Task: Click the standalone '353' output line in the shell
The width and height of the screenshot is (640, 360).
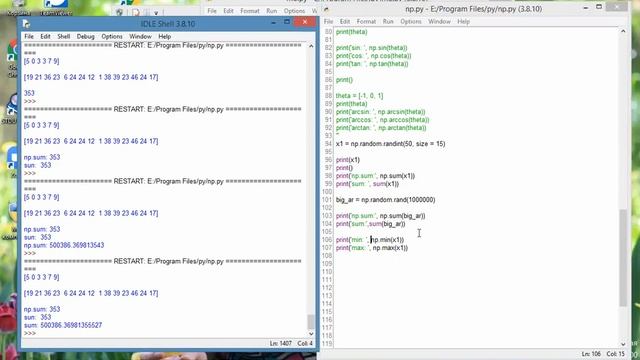Action: click(29, 93)
